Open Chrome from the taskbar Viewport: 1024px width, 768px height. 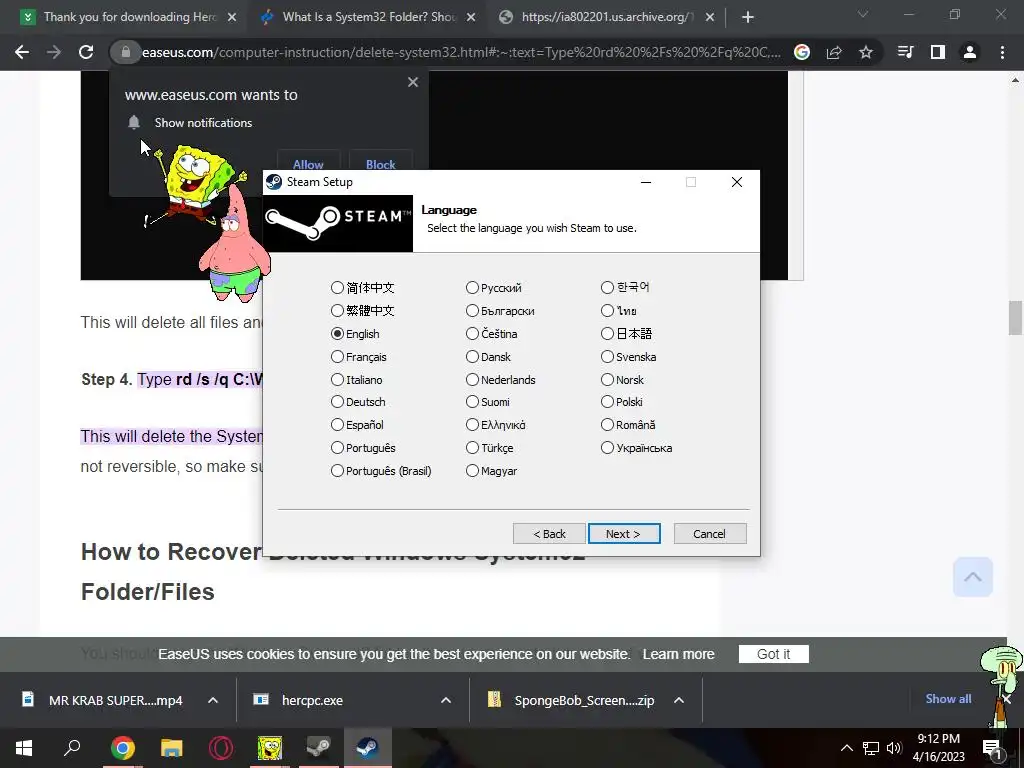point(122,748)
